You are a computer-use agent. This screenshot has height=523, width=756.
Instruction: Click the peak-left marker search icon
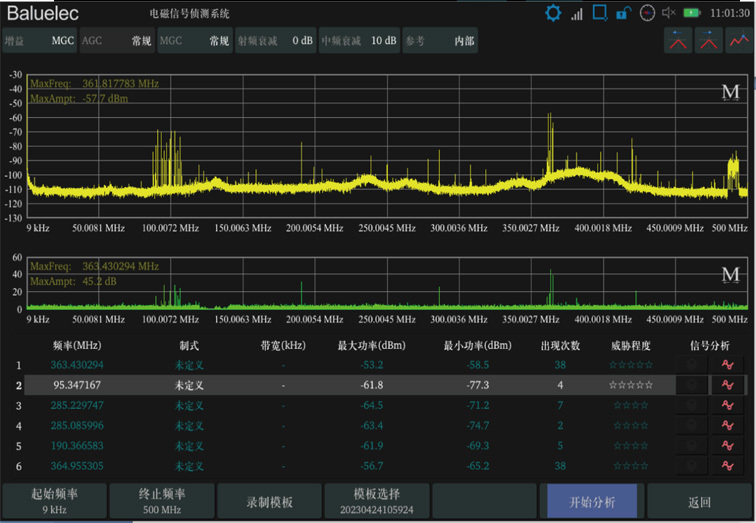(x=679, y=40)
